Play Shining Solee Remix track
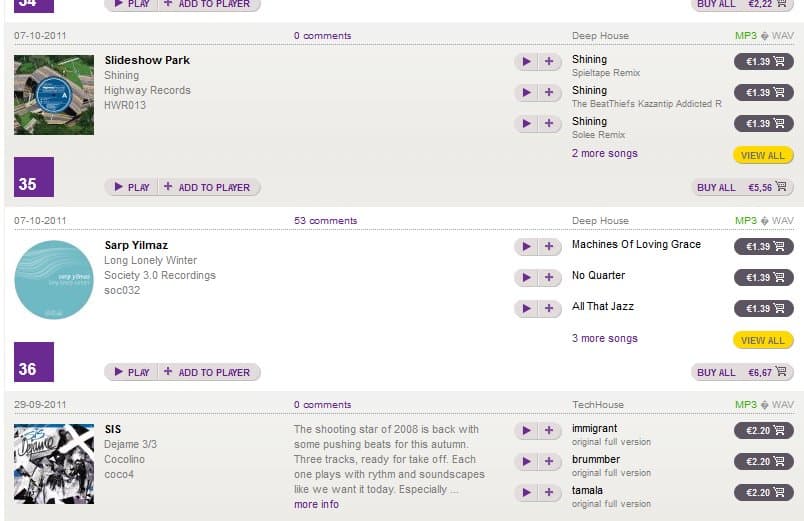This screenshot has height=521, width=804. point(526,123)
